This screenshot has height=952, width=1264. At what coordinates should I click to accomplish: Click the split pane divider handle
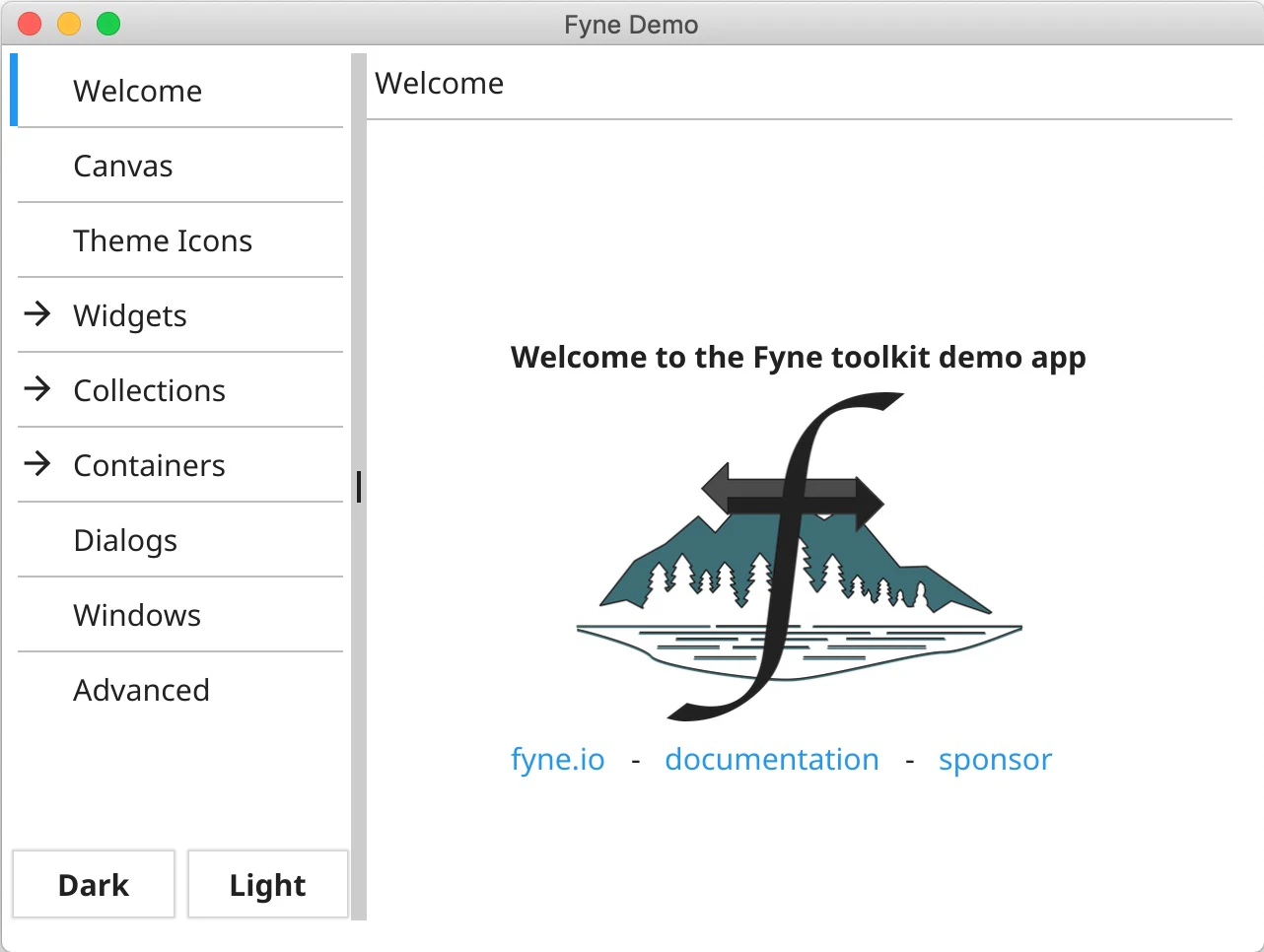(x=359, y=487)
